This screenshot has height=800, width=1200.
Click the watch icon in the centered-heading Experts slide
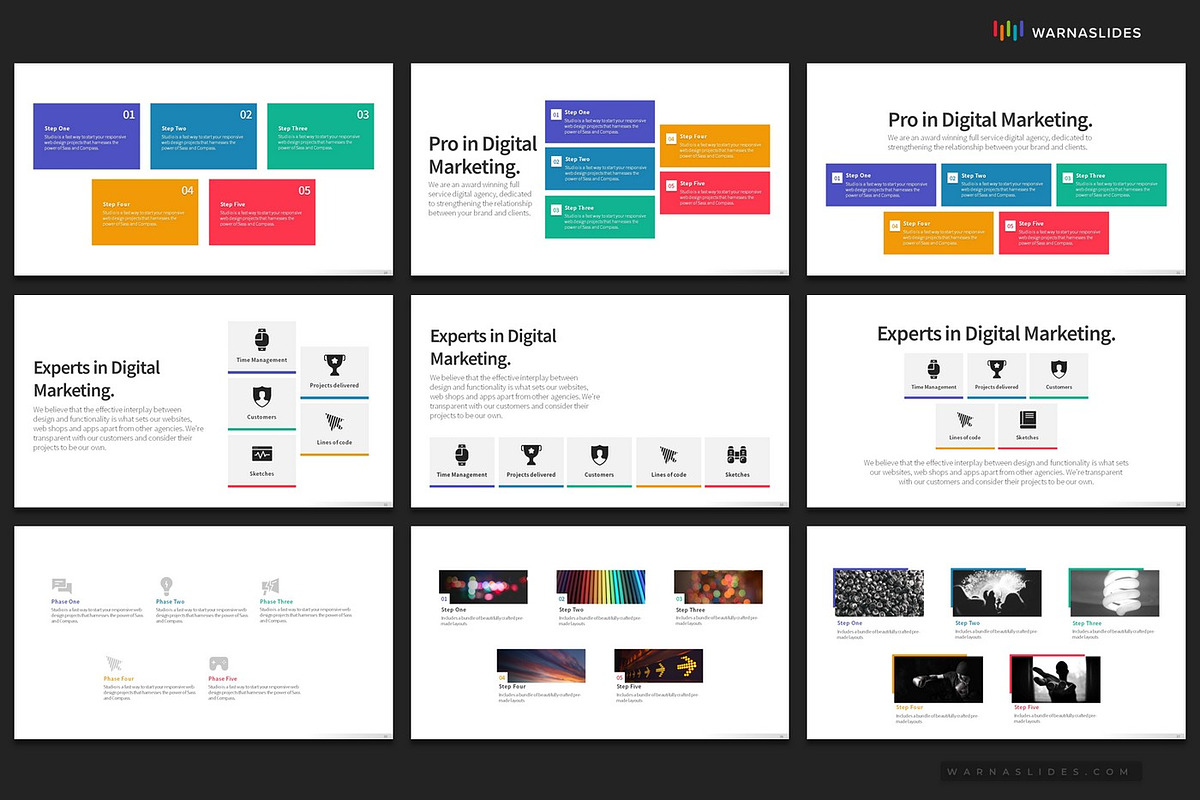[934, 368]
